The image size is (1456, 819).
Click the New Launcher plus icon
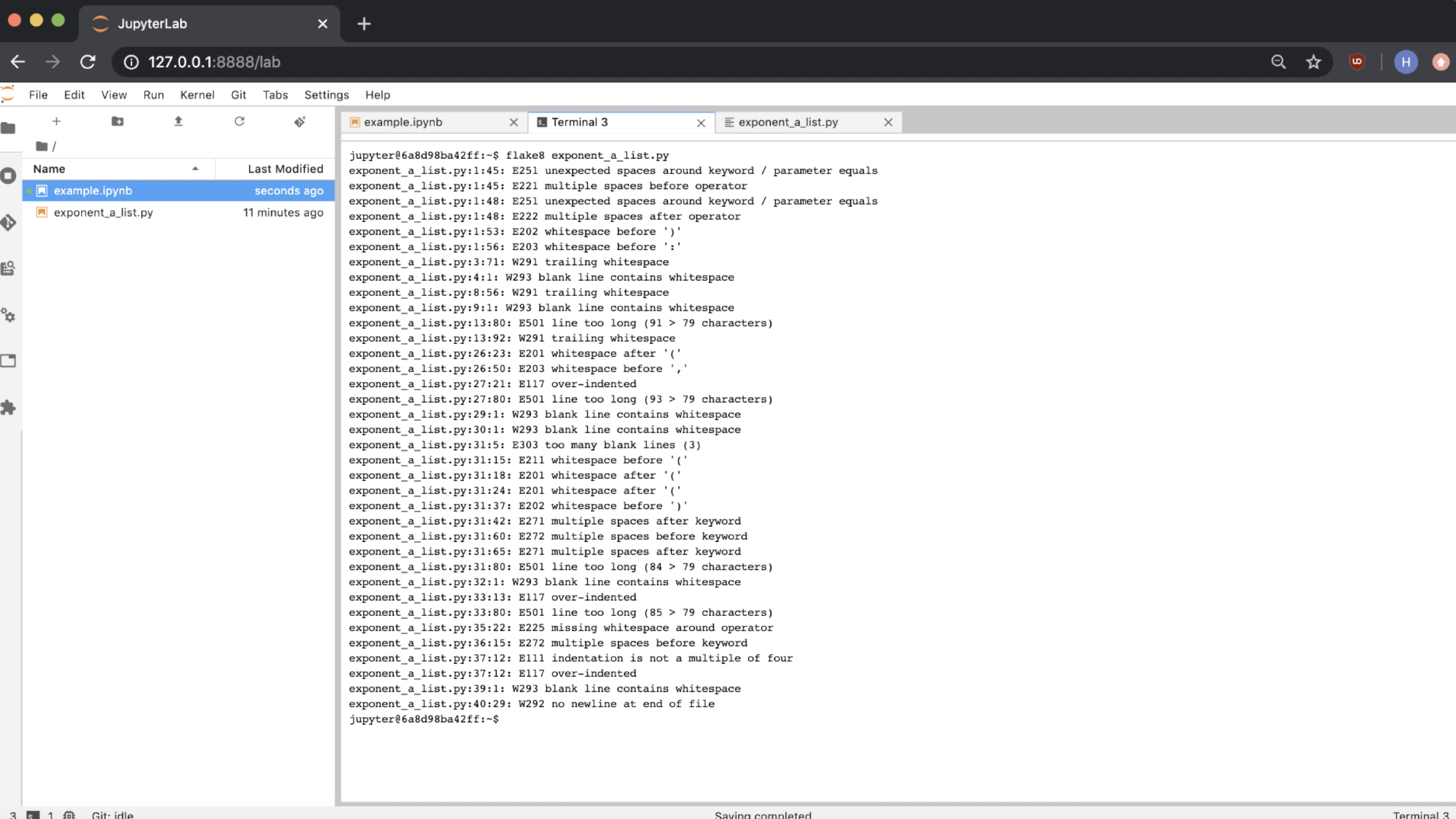[x=56, y=121]
